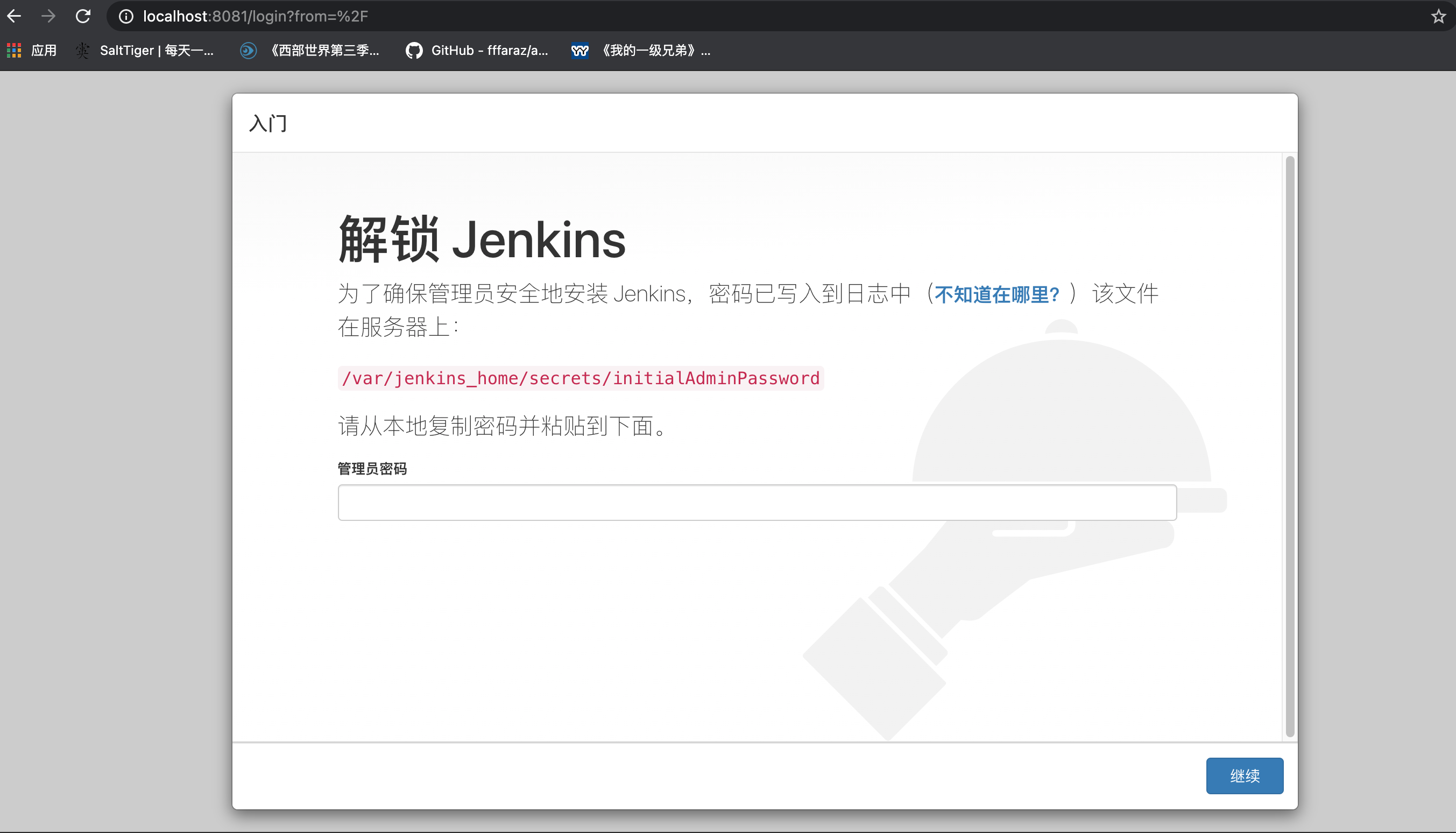Open the 《西部世界第三季 bookmark
The image size is (1456, 833).
[309, 51]
